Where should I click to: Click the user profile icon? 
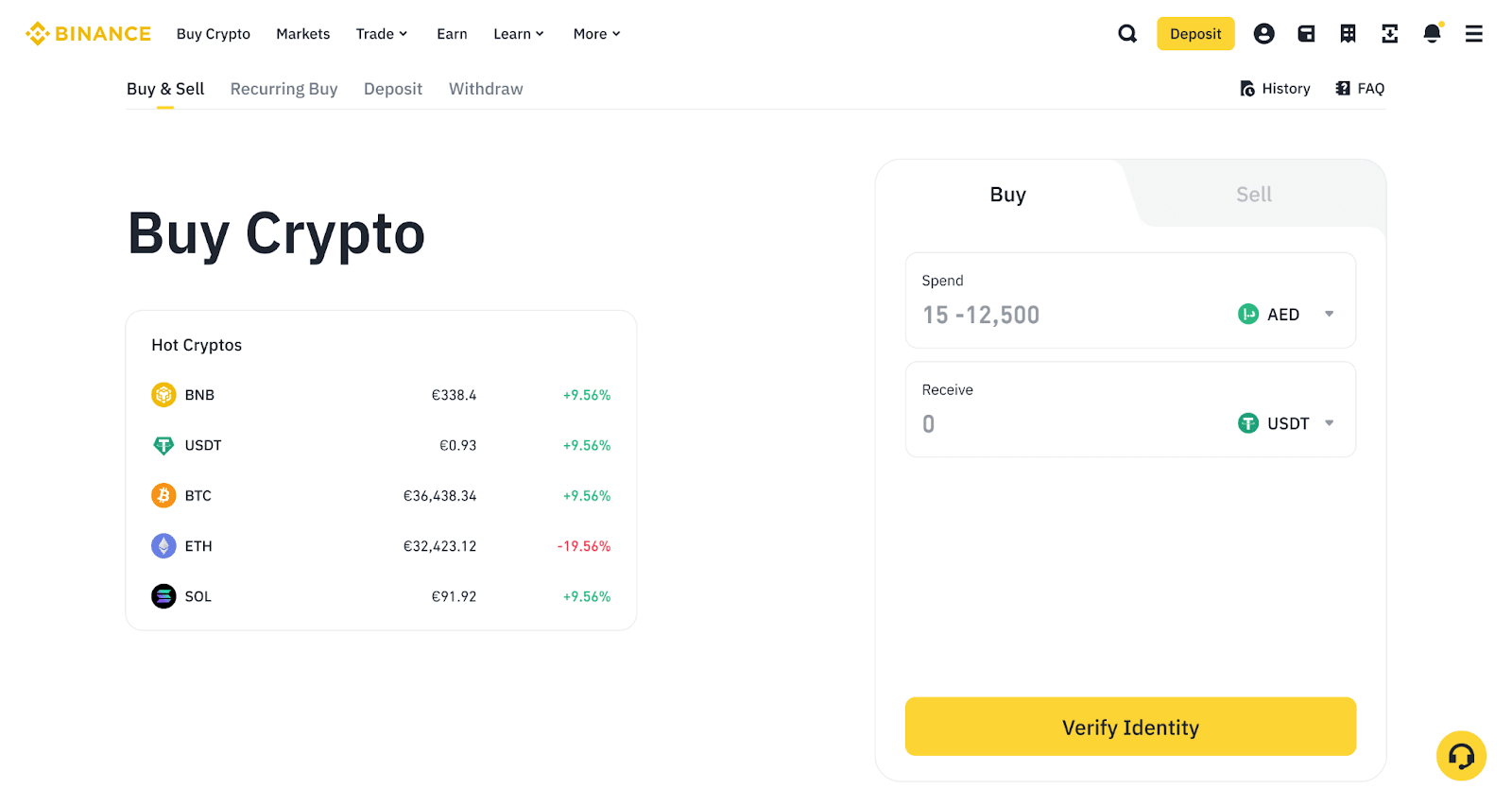[1263, 34]
